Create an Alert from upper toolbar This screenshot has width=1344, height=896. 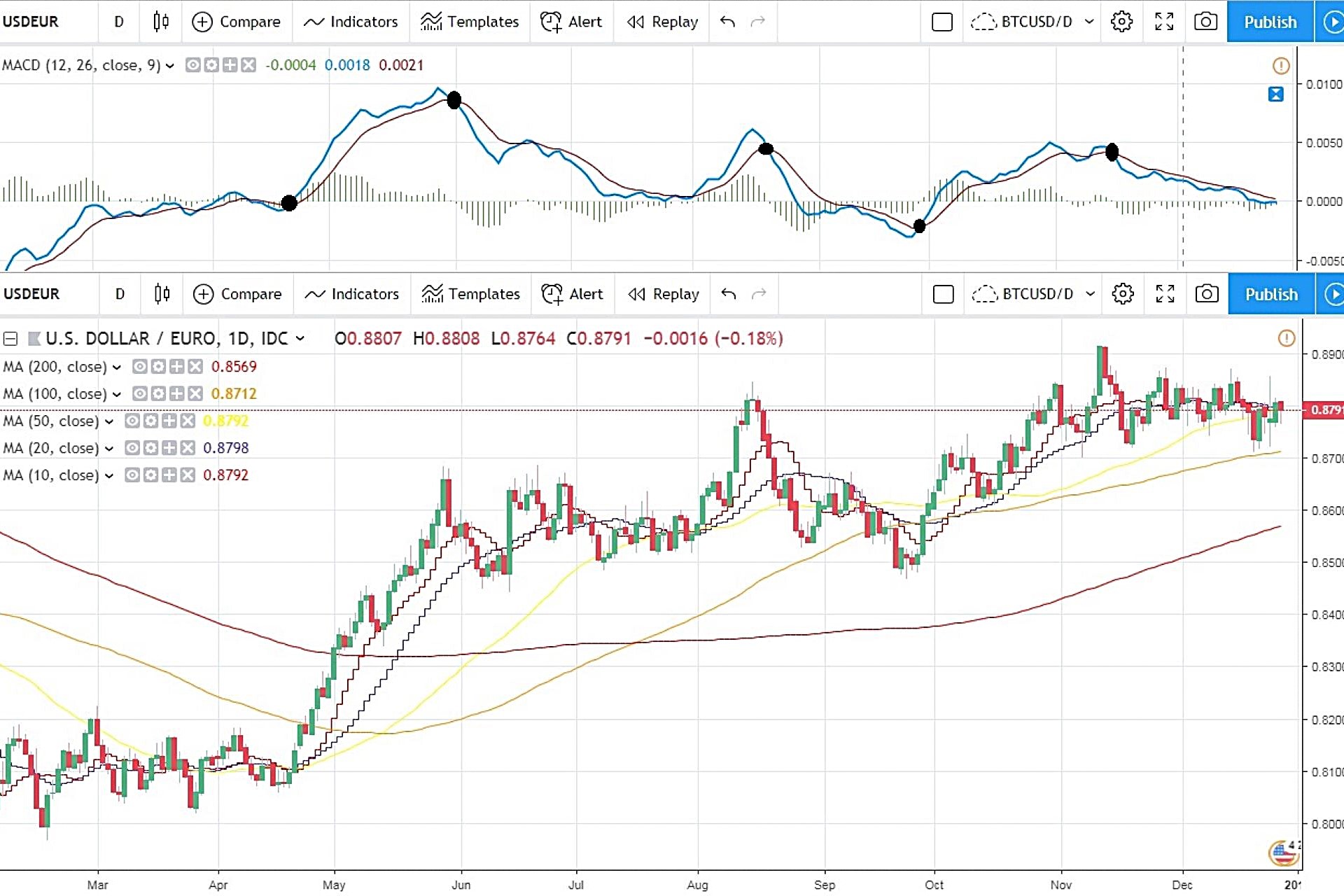pyautogui.click(x=571, y=22)
